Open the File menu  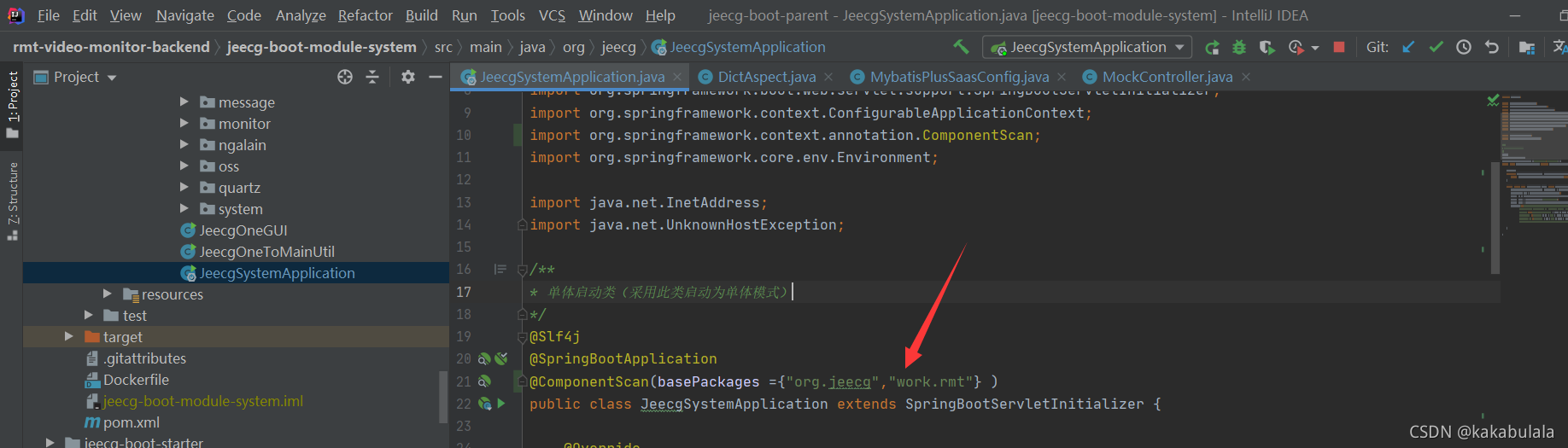(x=49, y=15)
